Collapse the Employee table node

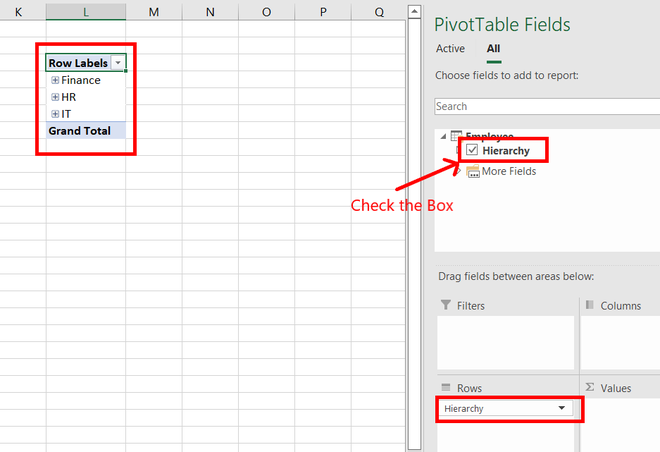tap(443, 136)
